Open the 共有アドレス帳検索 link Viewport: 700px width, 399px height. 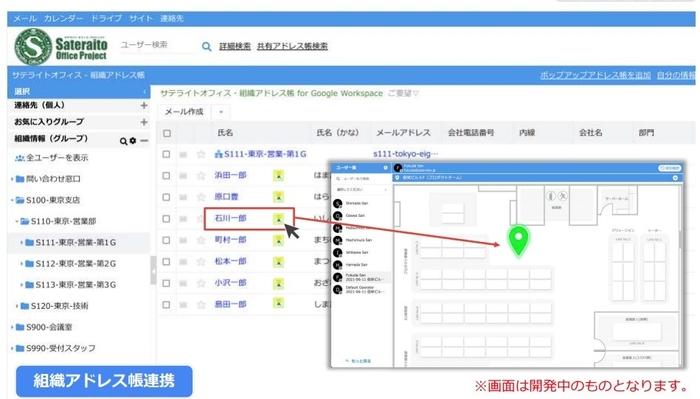click(x=292, y=46)
